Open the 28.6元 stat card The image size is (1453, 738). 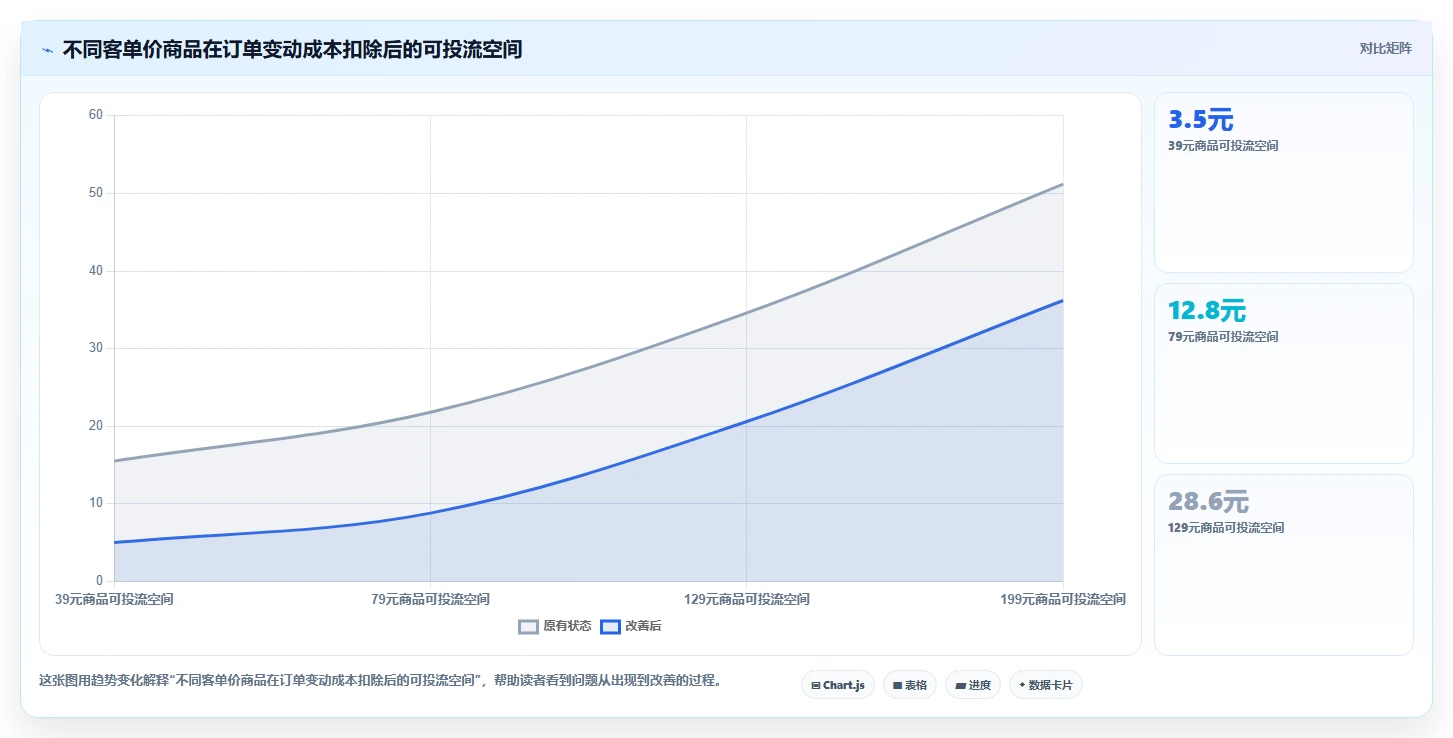(1284, 565)
